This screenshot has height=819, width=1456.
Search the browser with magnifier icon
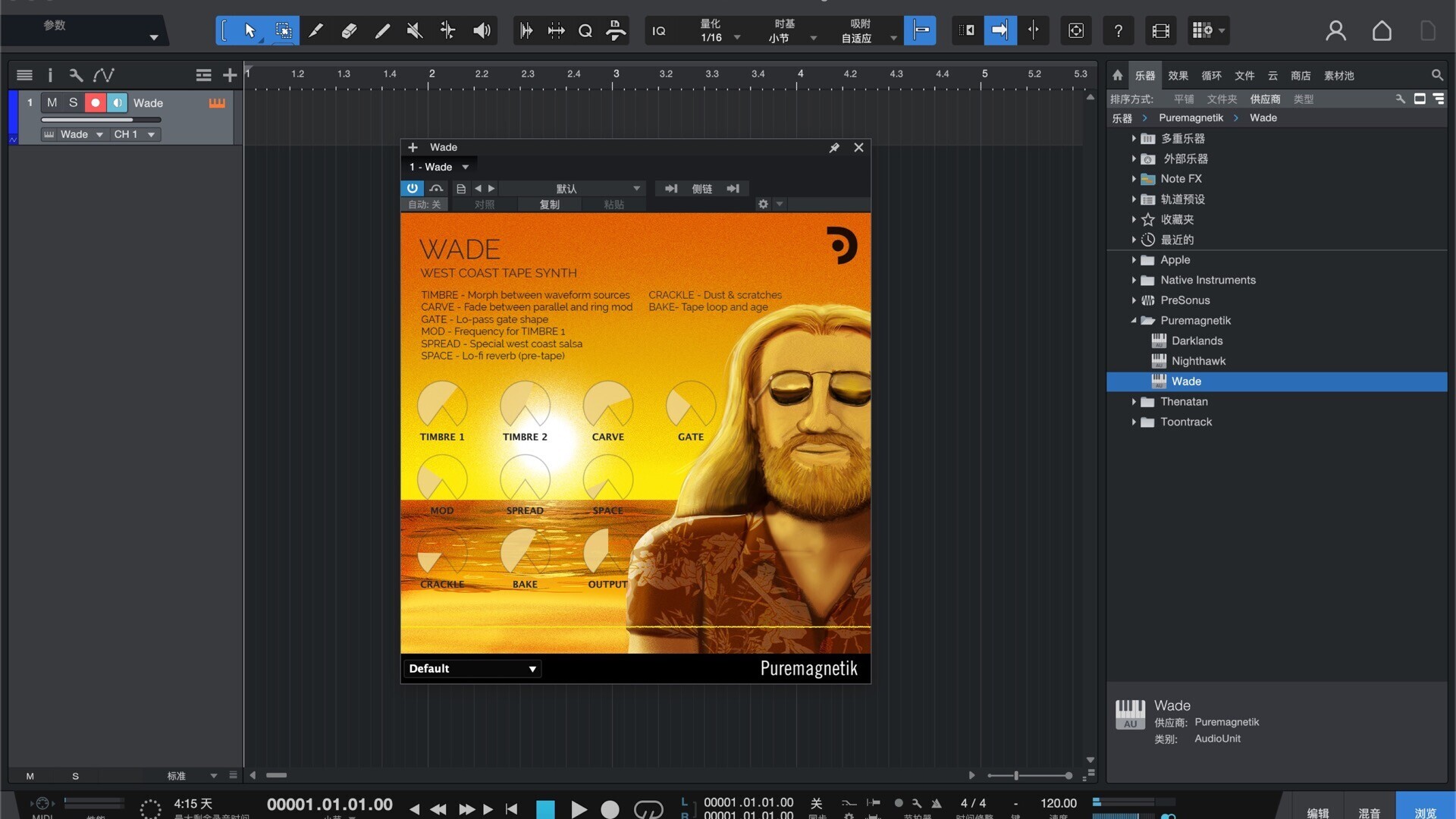[x=1437, y=75]
